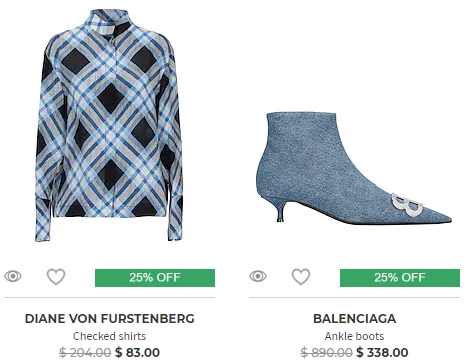
Task: Click the crossed-out $ 890.00 price
Action: point(326,352)
